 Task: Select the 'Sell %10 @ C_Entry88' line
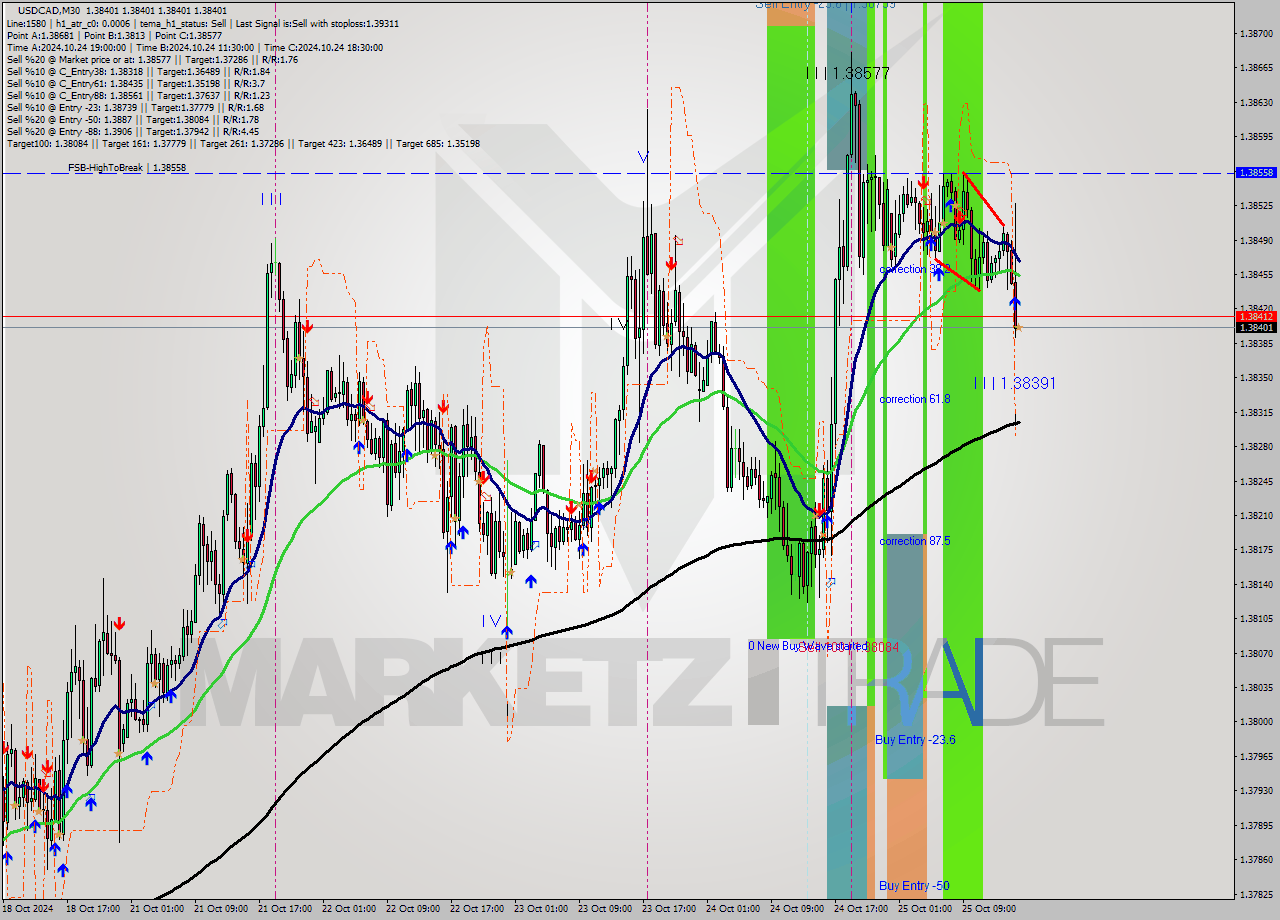pos(138,95)
